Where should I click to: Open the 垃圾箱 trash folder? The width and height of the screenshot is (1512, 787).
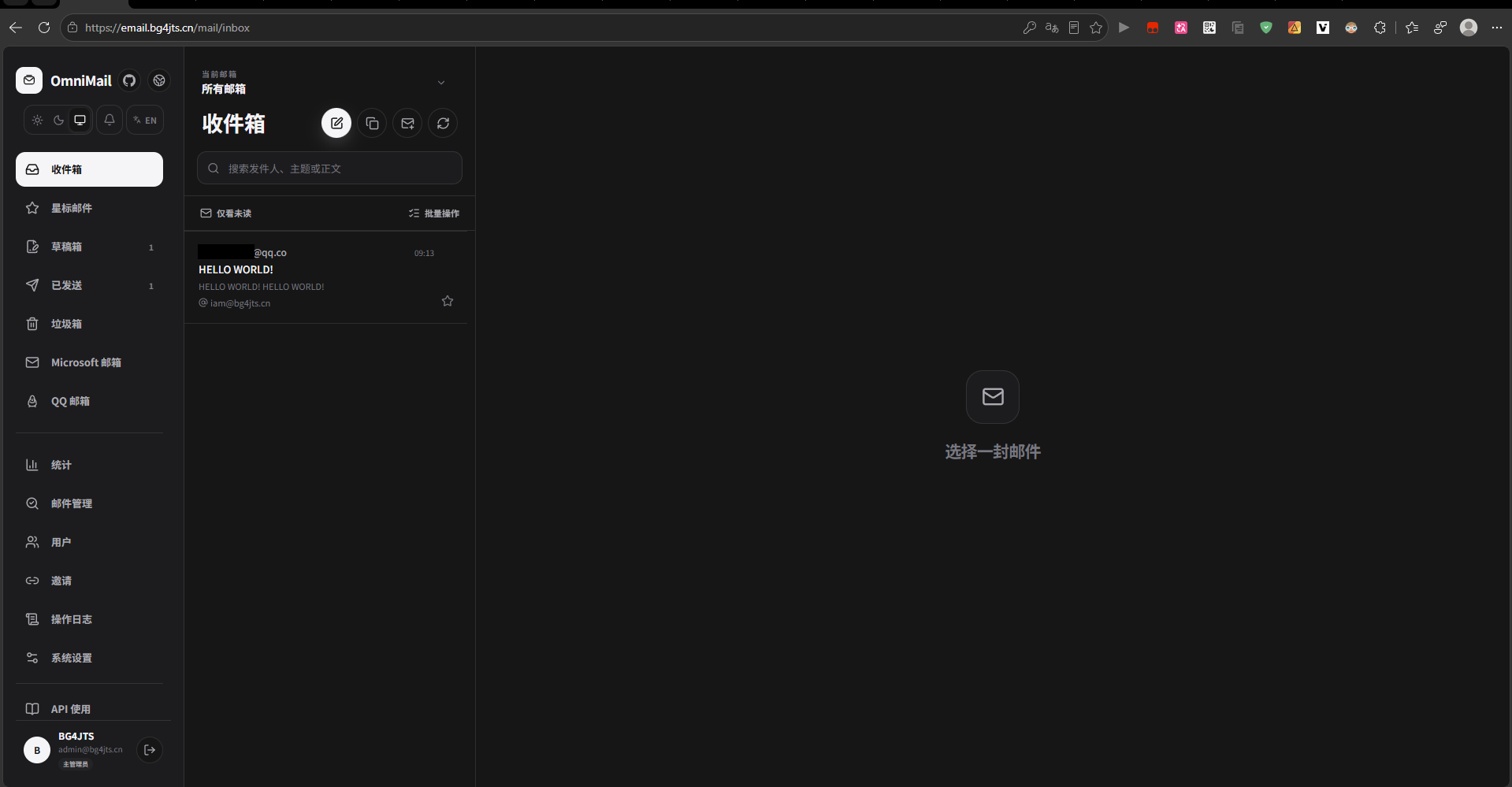[89, 324]
